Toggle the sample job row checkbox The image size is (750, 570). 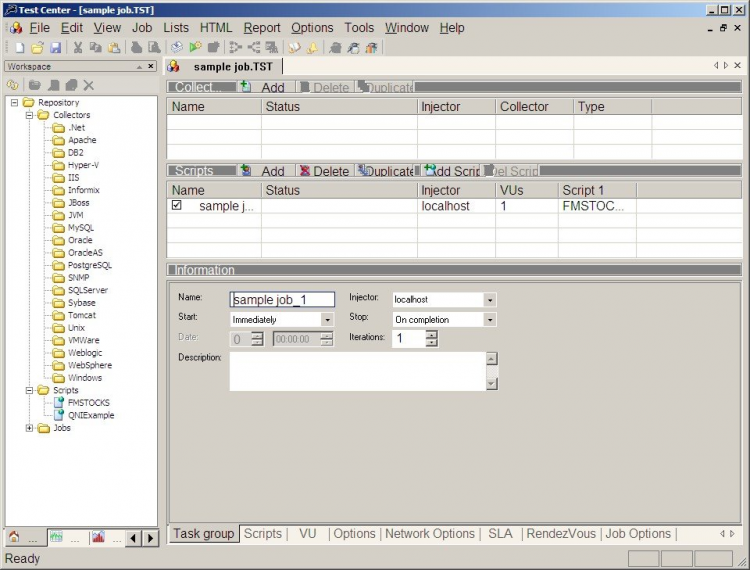[x=177, y=206]
